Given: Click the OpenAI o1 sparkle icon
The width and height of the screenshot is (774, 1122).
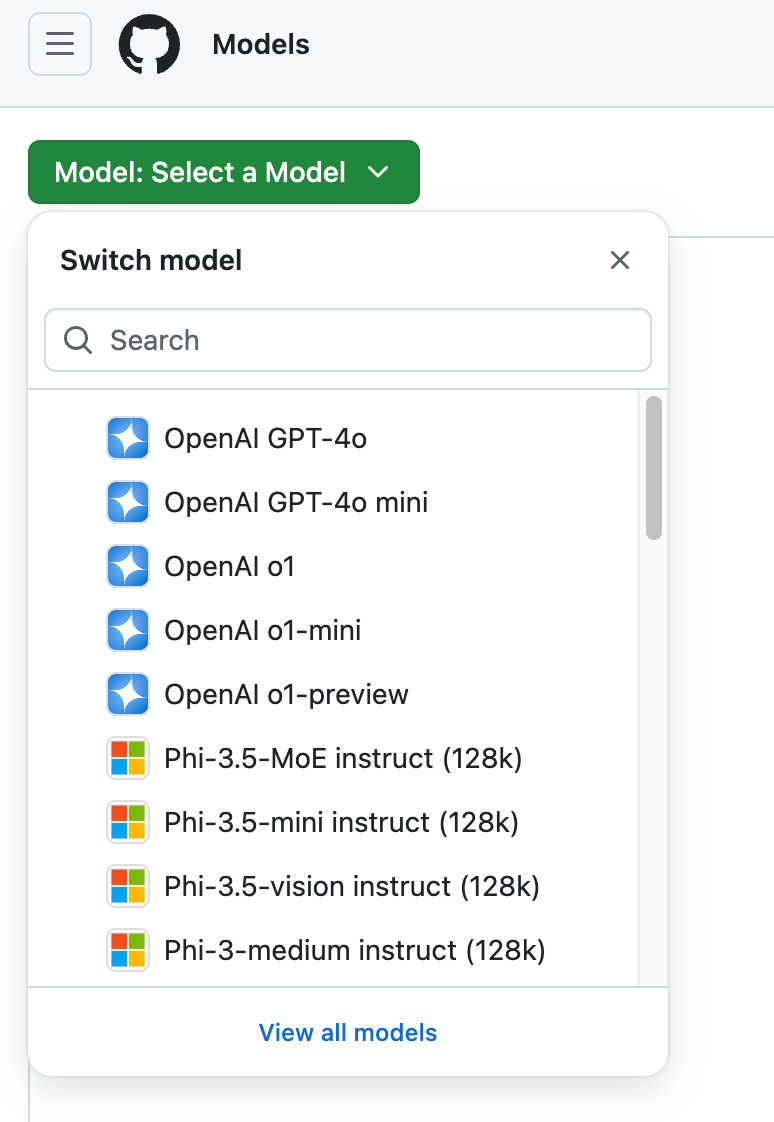Looking at the screenshot, I should point(128,566).
